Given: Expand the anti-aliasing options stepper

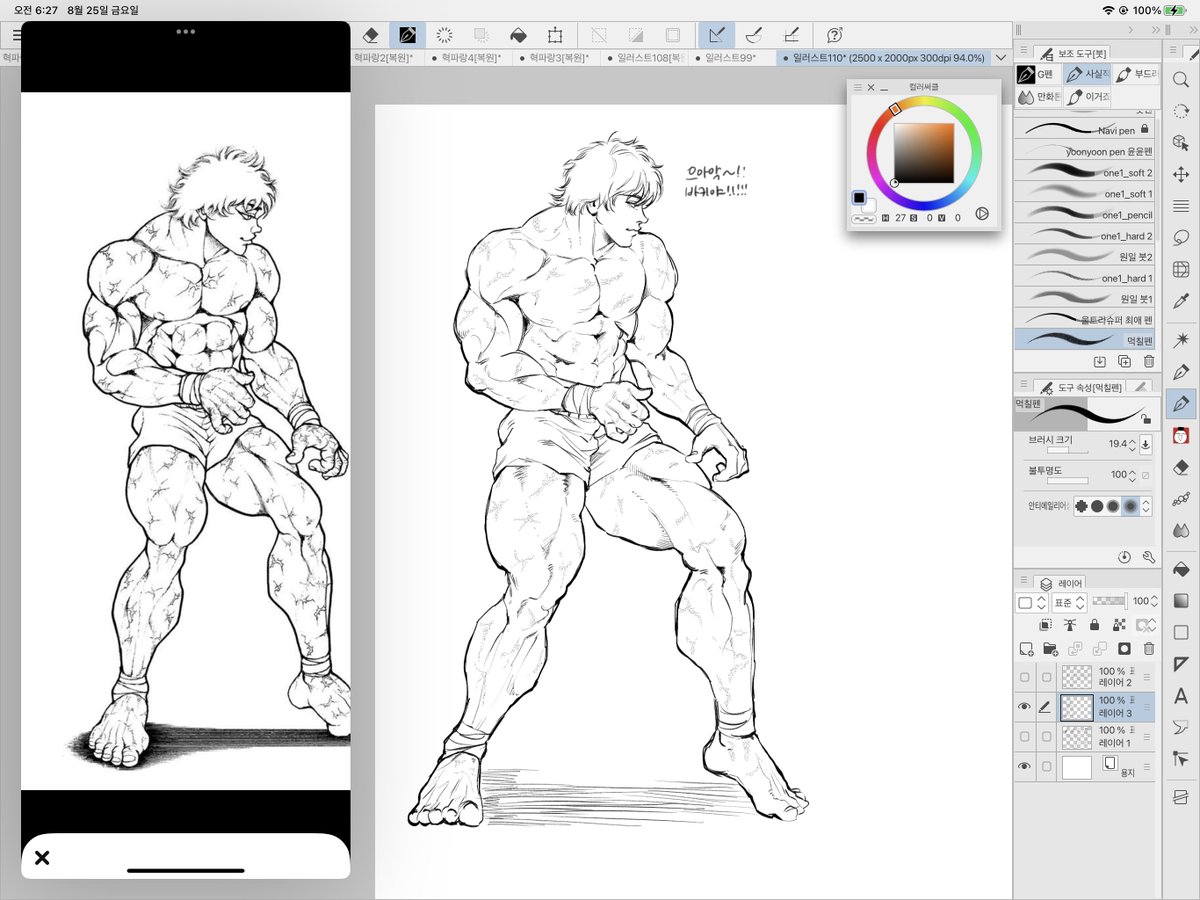Looking at the screenshot, I should tap(1146, 507).
